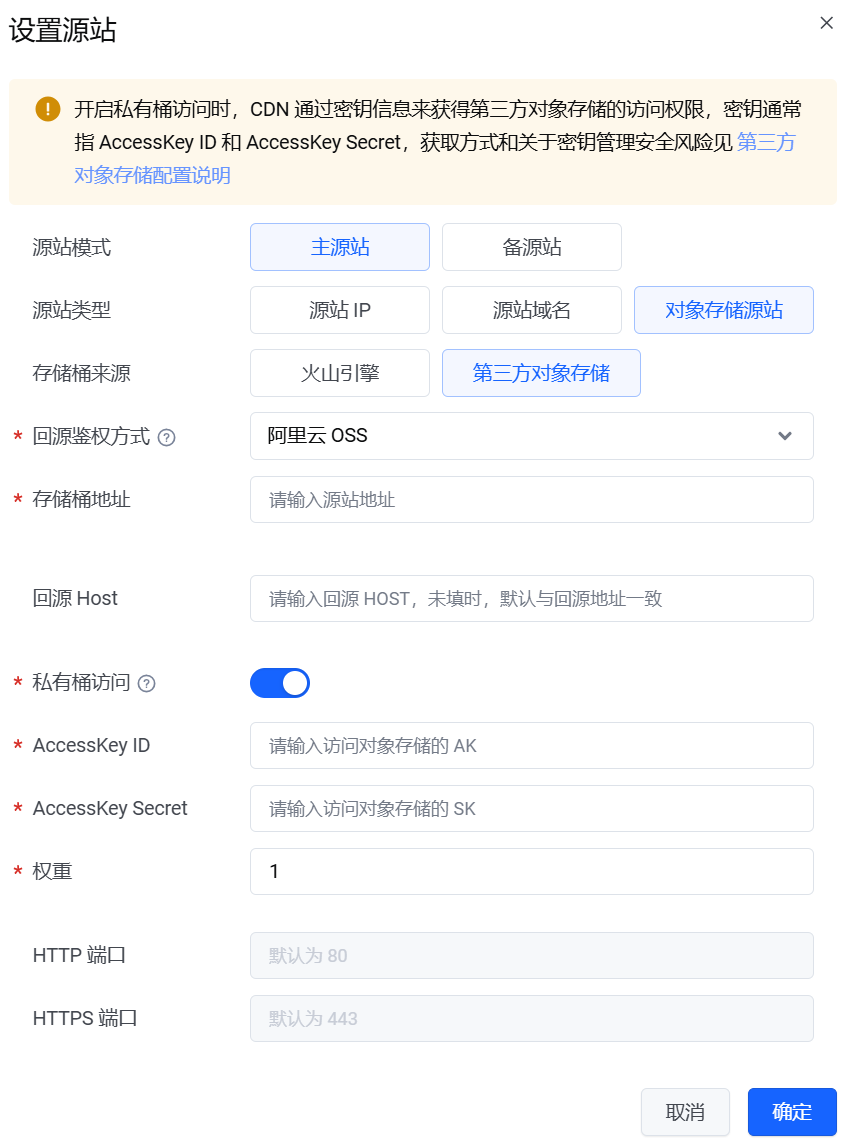
Task: Pick 第三方对象存储 as bucket source
Action: coord(541,373)
